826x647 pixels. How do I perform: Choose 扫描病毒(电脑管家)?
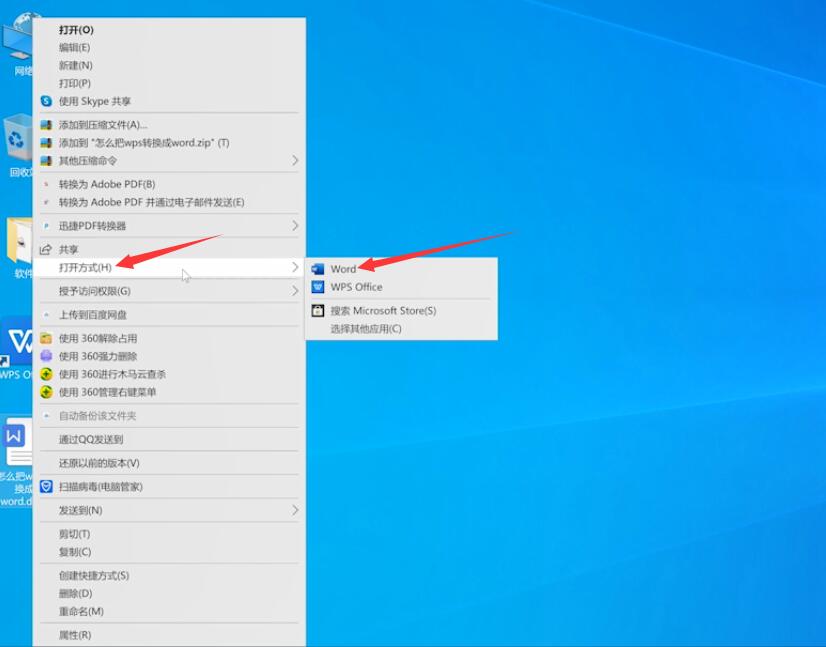[169, 487]
